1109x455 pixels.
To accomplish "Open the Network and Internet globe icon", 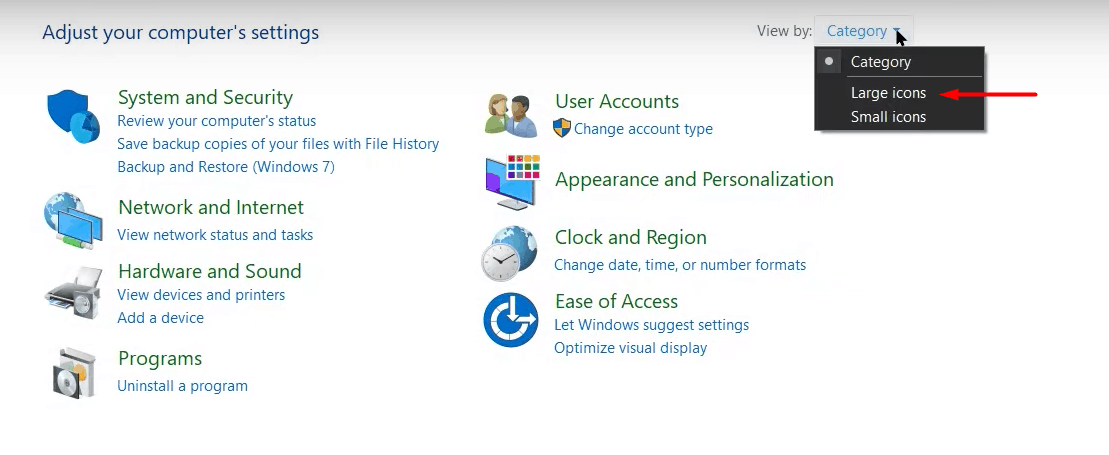I will tap(73, 219).
